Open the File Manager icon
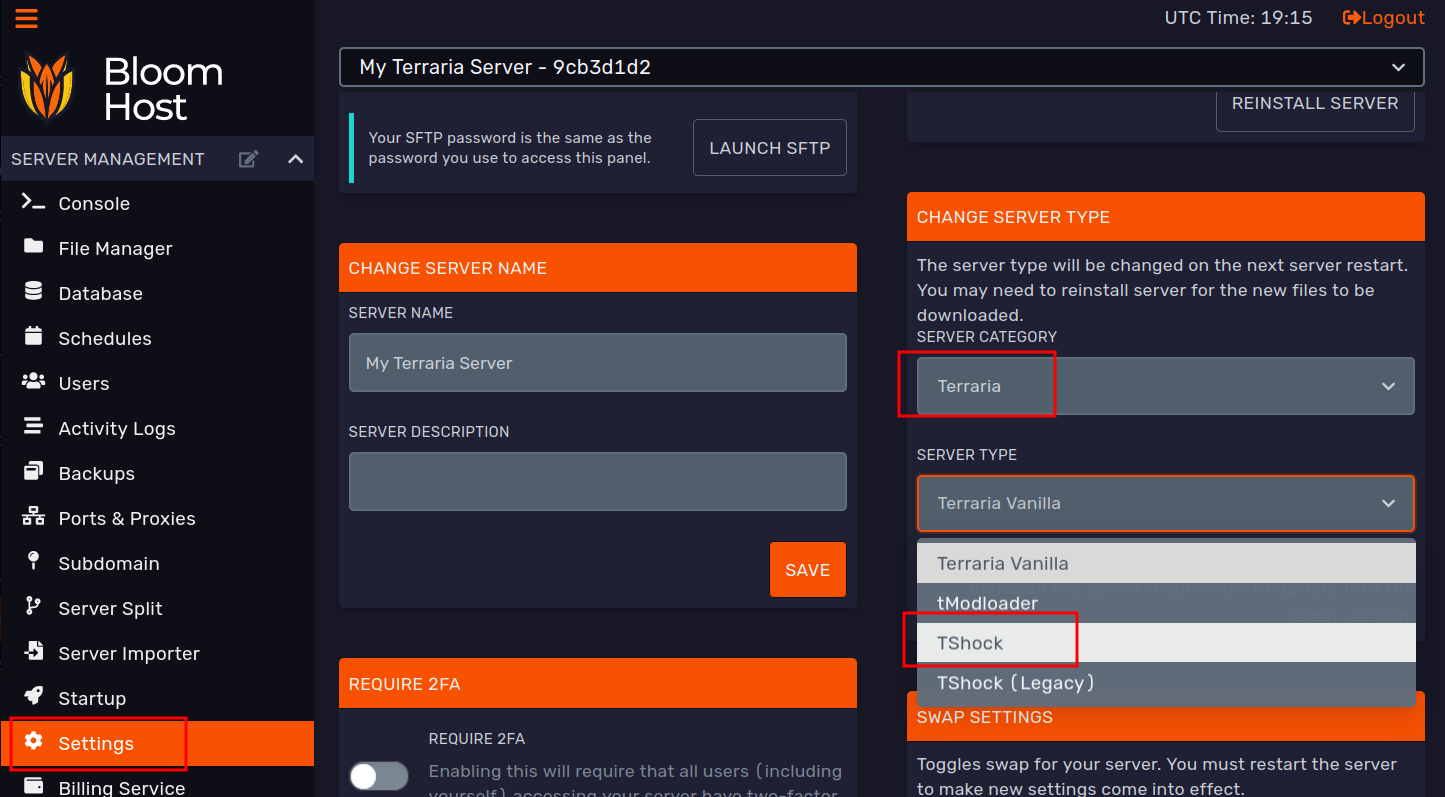The width and height of the screenshot is (1445, 797). coord(34,248)
